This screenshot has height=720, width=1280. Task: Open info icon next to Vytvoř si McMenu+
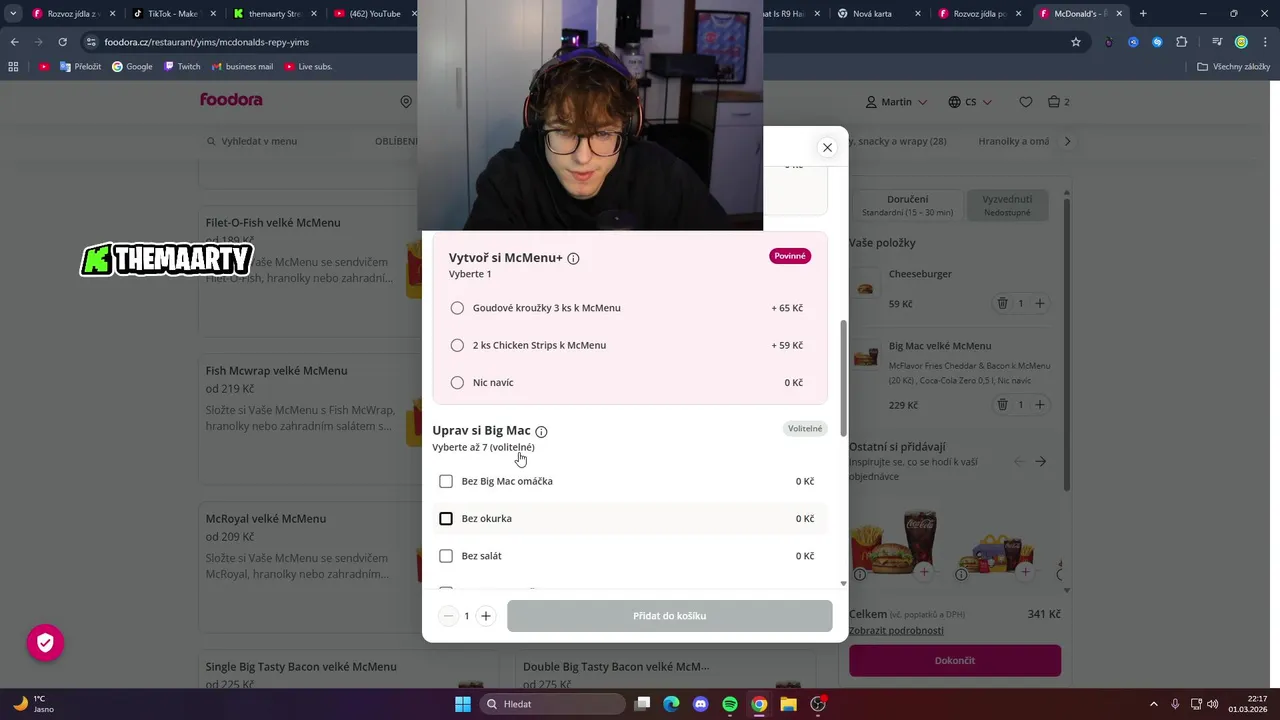pyautogui.click(x=573, y=258)
